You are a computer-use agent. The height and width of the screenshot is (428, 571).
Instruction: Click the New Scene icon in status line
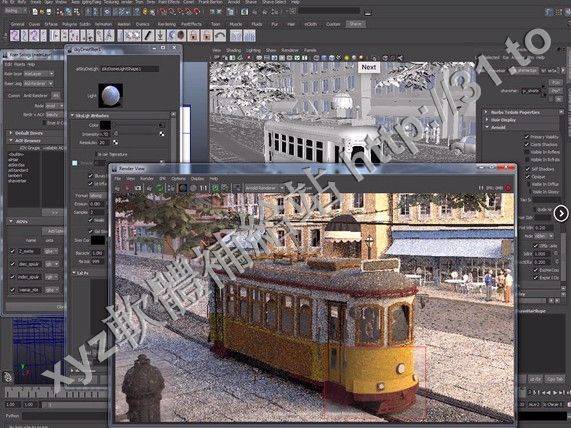coord(35,12)
